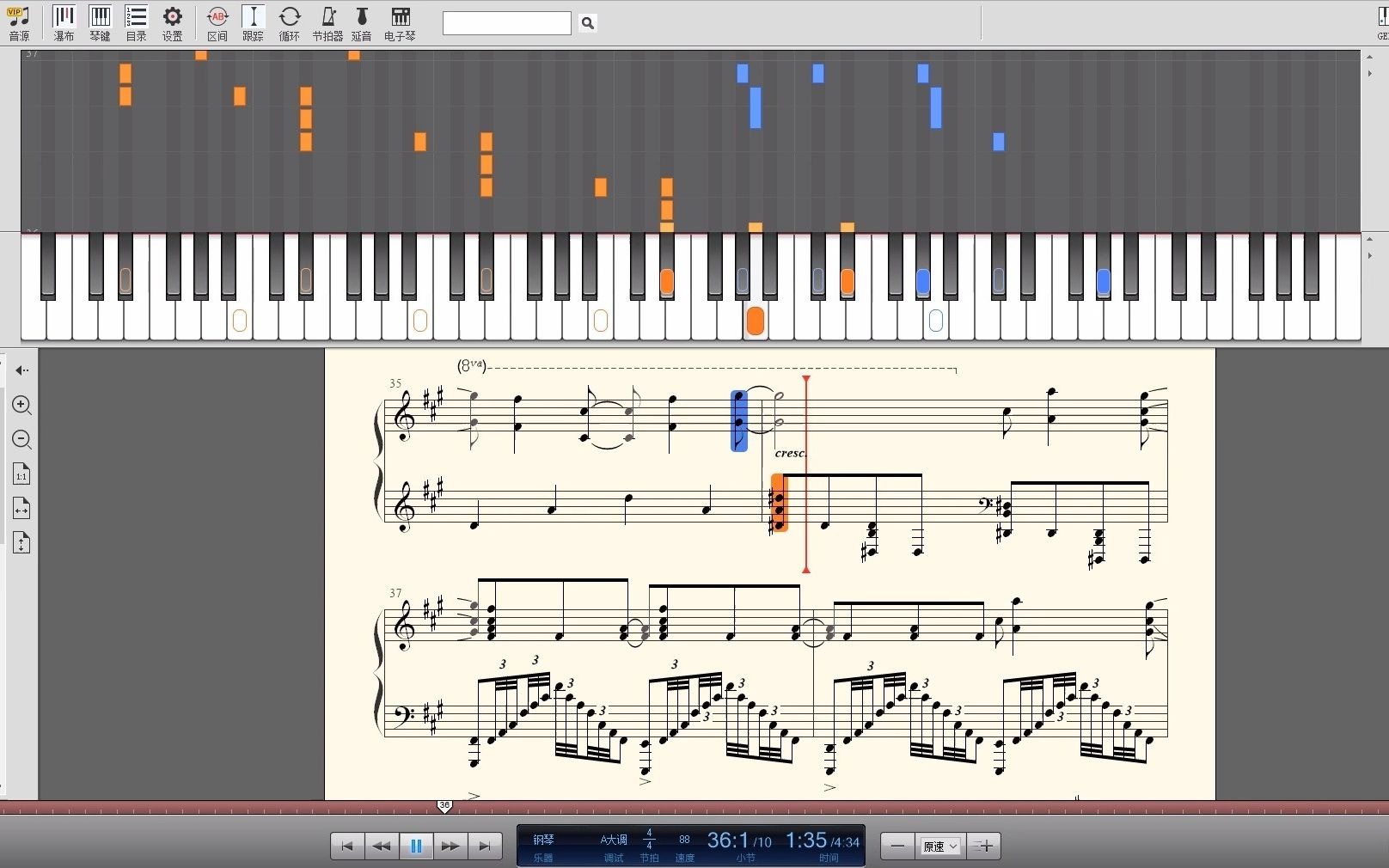The width and height of the screenshot is (1389, 868).
Task: Decrease playback speed with minus button
Action: (897, 846)
